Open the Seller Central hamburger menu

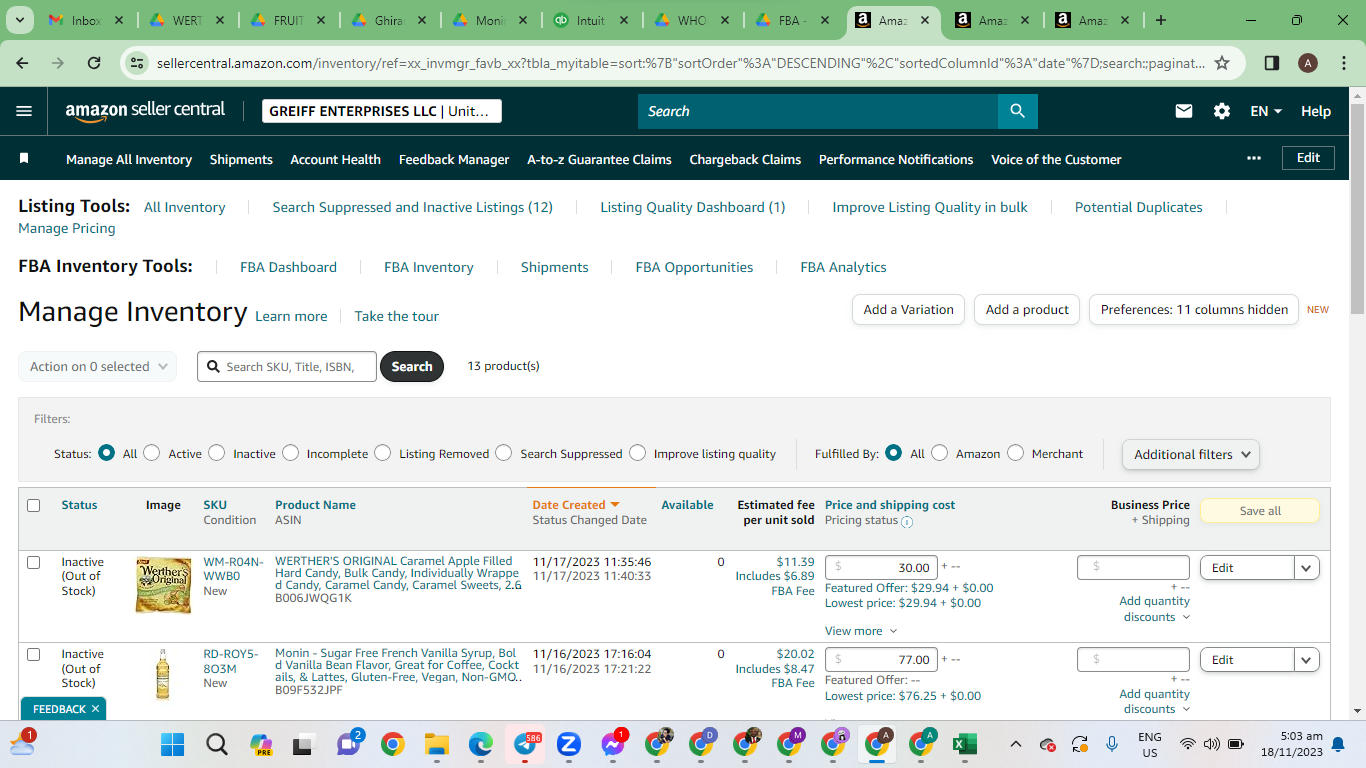24,111
